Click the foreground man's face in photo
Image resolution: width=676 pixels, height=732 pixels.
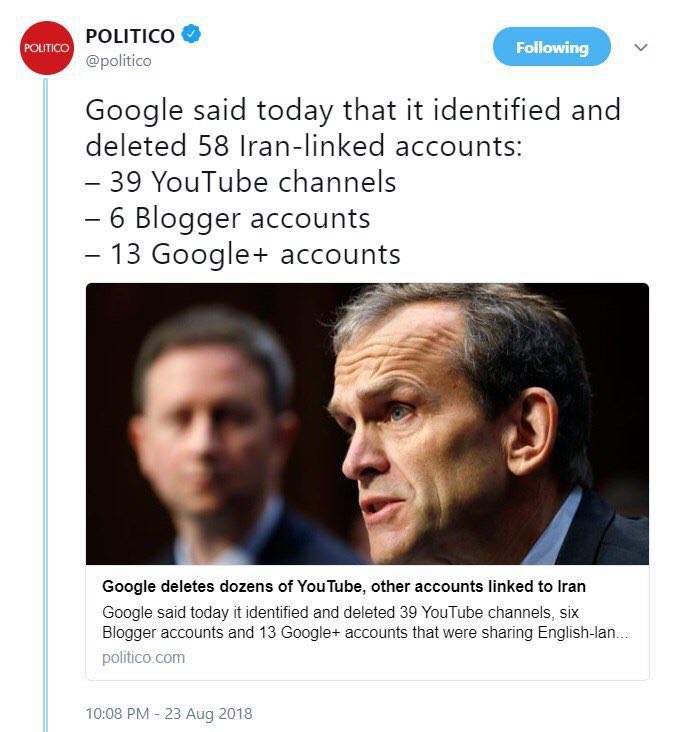point(420,440)
